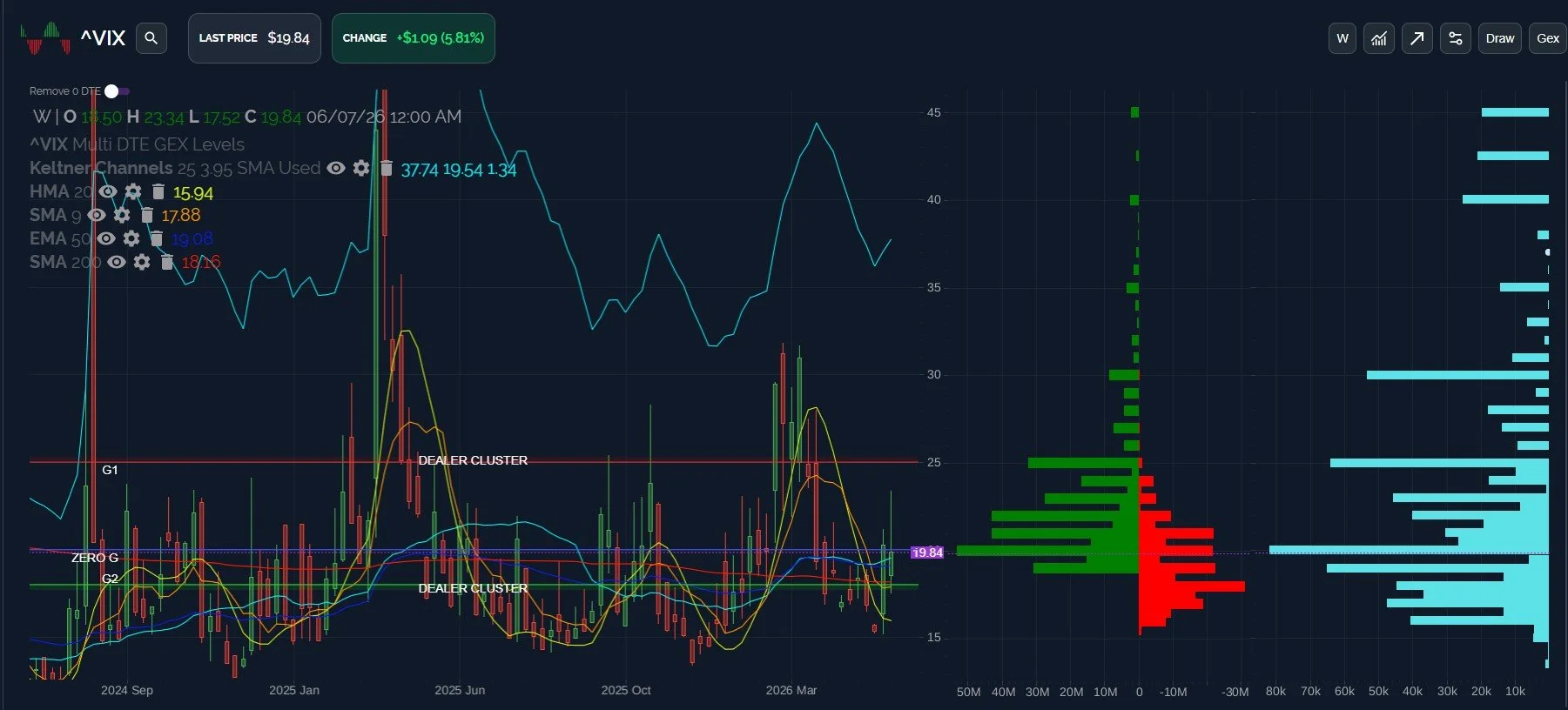The width and height of the screenshot is (1568, 710).
Task: Click the 30 price axis label
Action: coord(933,374)
